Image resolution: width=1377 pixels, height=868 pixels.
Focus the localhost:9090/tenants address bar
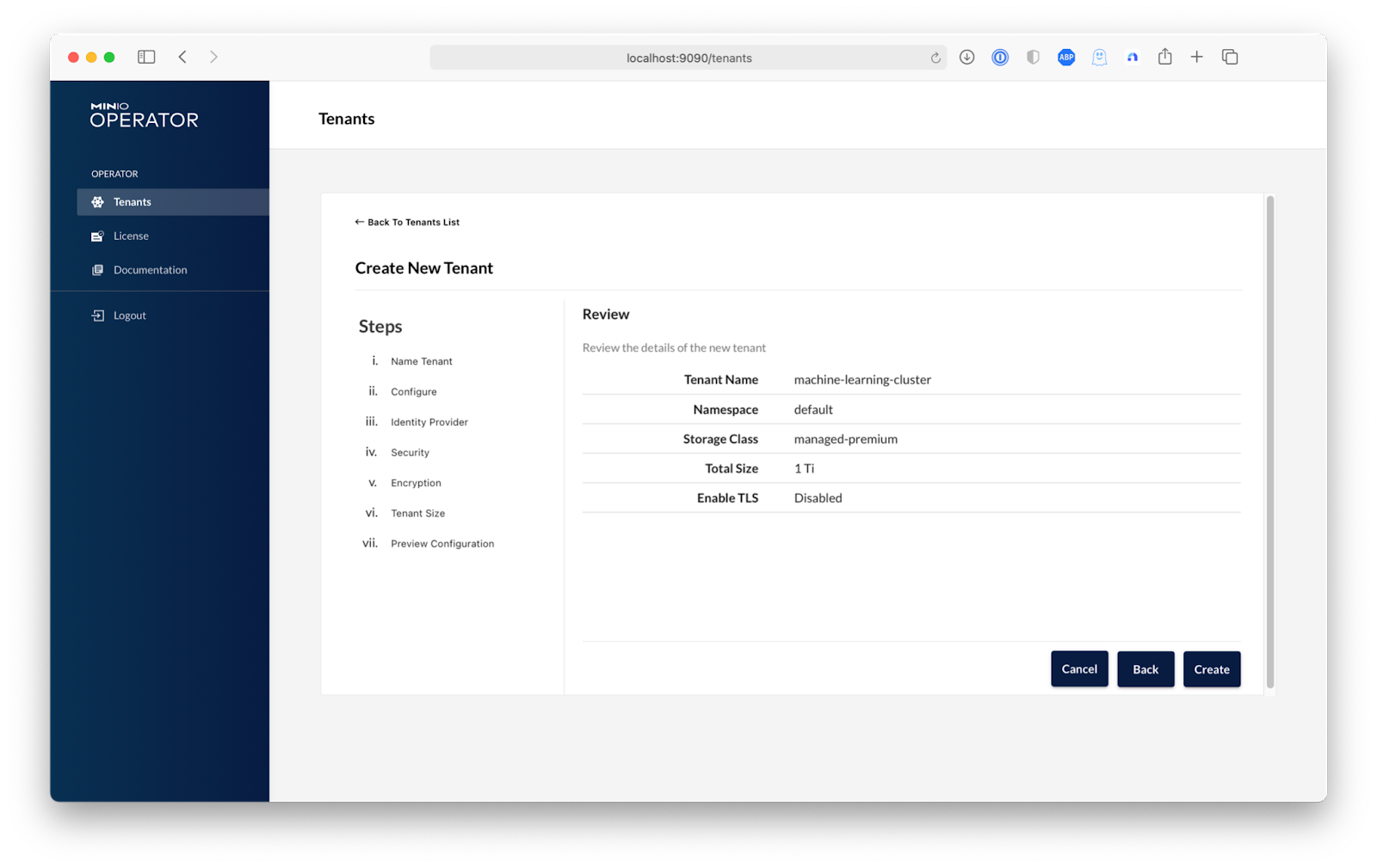(x=688, y=58)
